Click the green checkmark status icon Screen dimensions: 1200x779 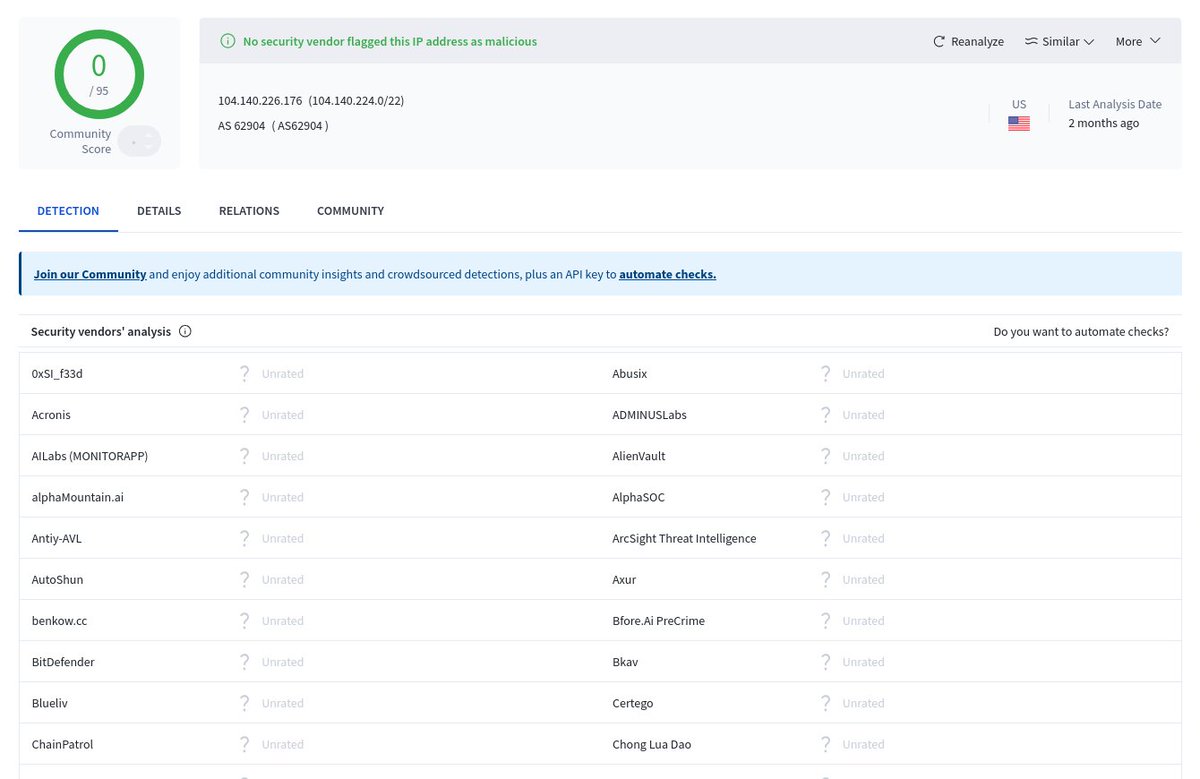coord(227,42)
